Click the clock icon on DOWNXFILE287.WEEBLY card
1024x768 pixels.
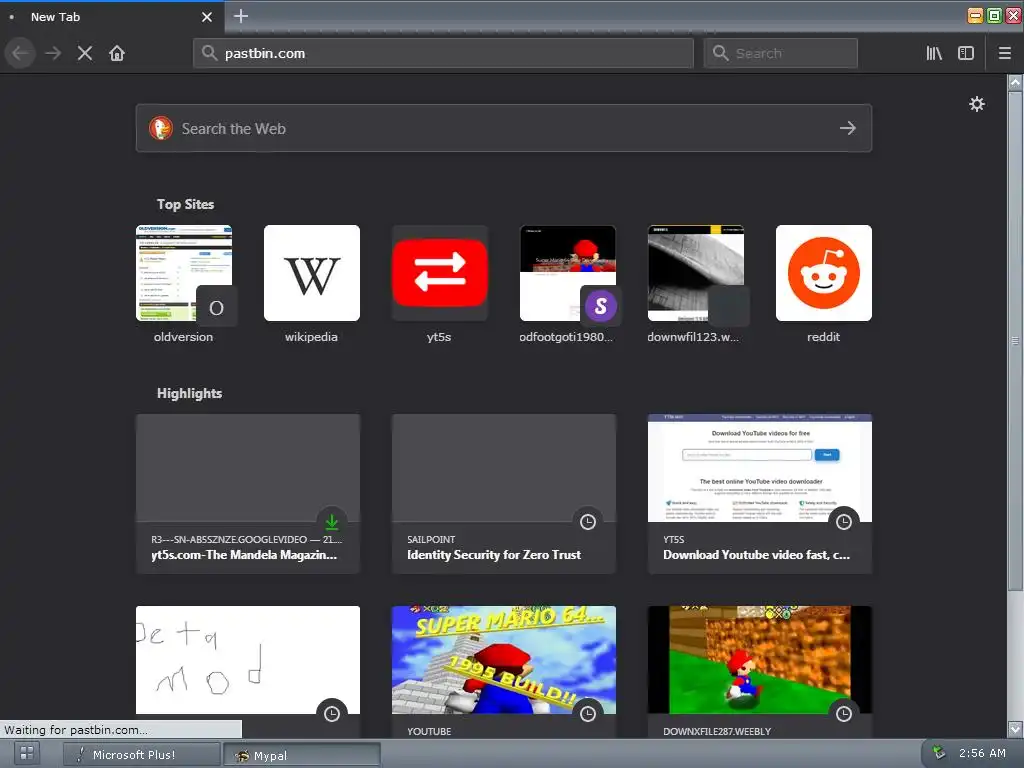(x=844, y=713)
